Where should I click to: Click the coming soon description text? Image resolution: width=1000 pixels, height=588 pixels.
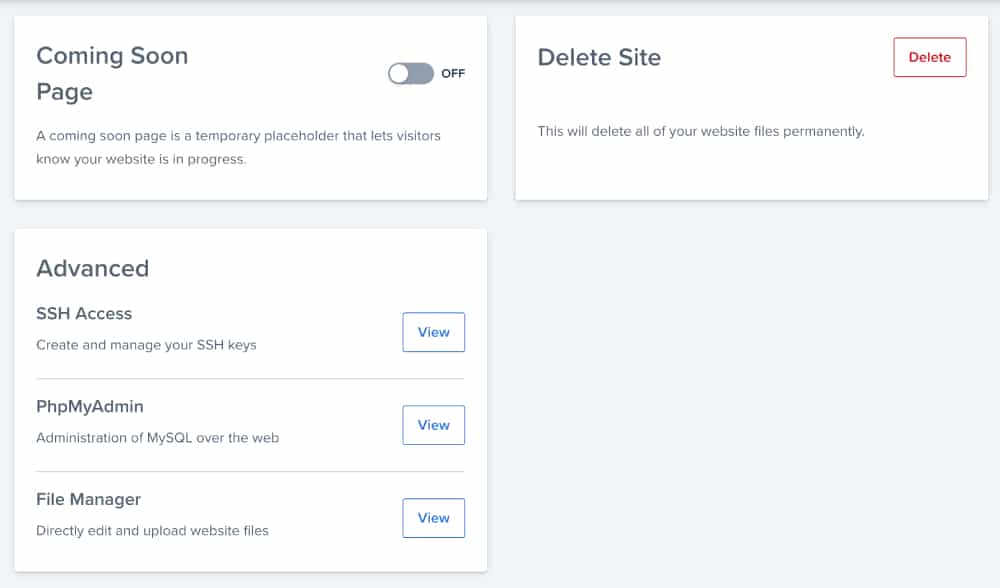238,148
